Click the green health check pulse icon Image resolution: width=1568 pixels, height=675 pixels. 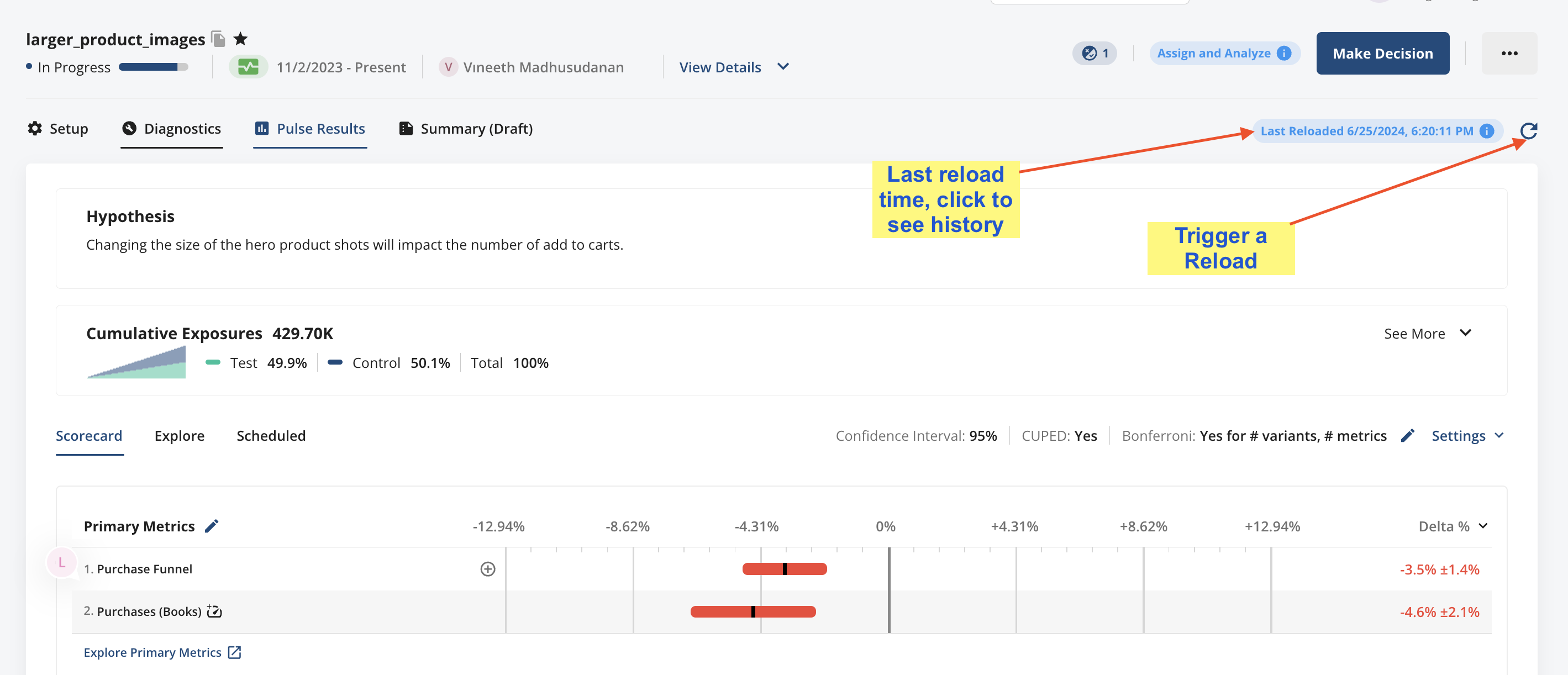pos(248,67)
